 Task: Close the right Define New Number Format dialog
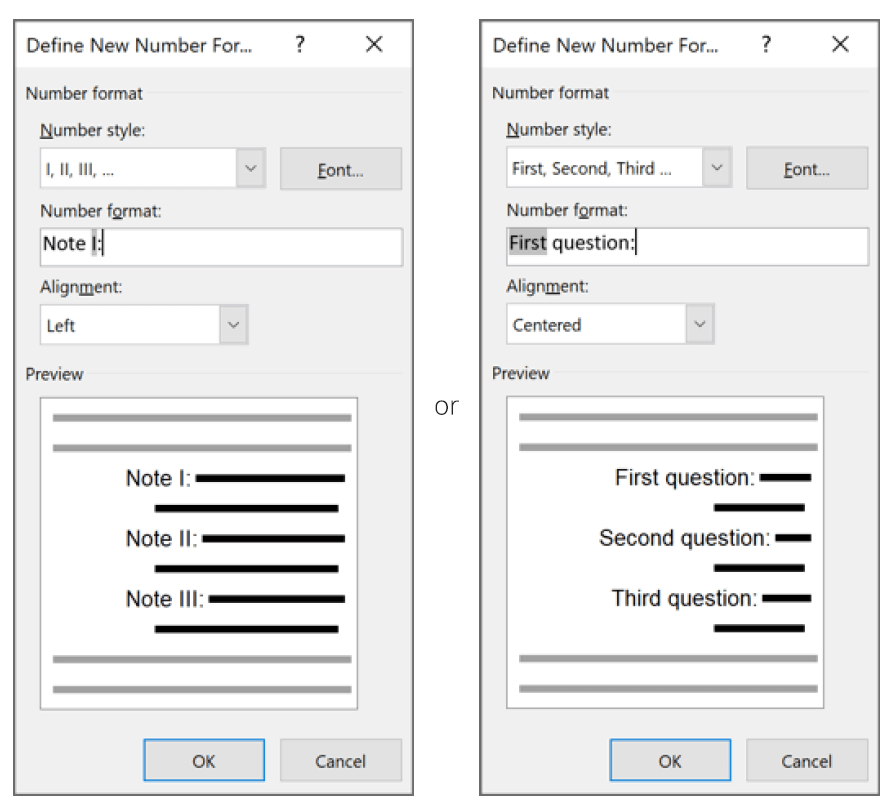[x=840, y=44]
